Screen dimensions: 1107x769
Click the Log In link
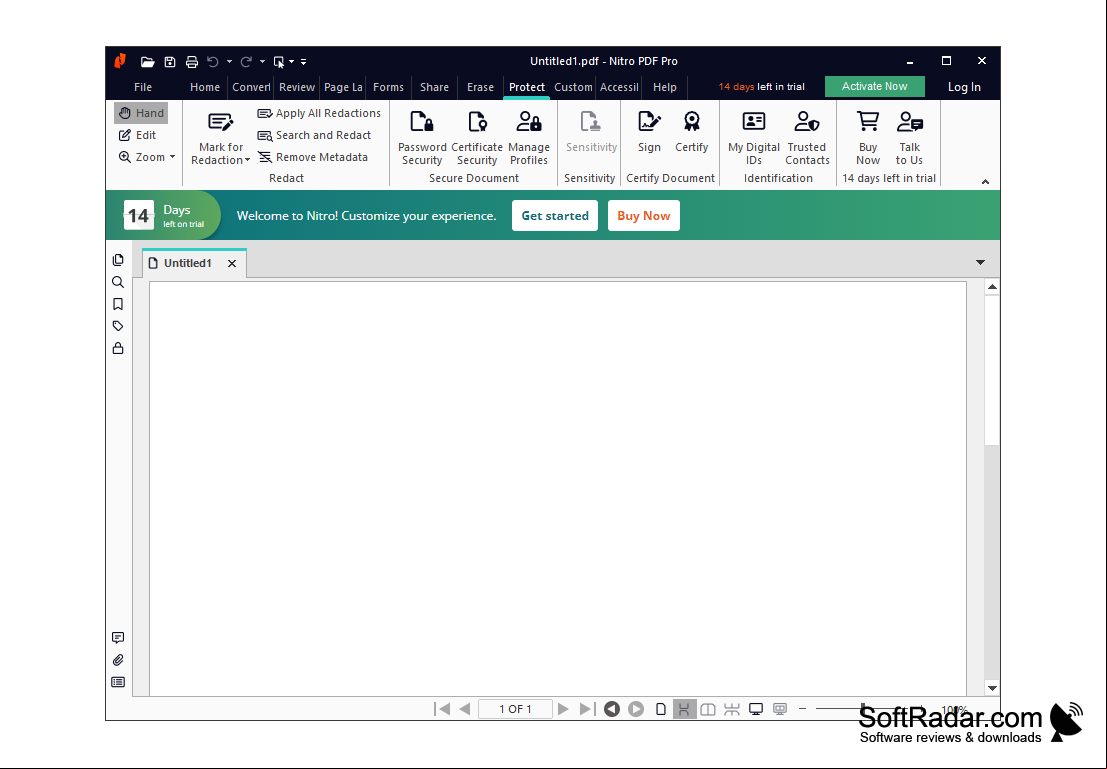click(x=964, y=87)
